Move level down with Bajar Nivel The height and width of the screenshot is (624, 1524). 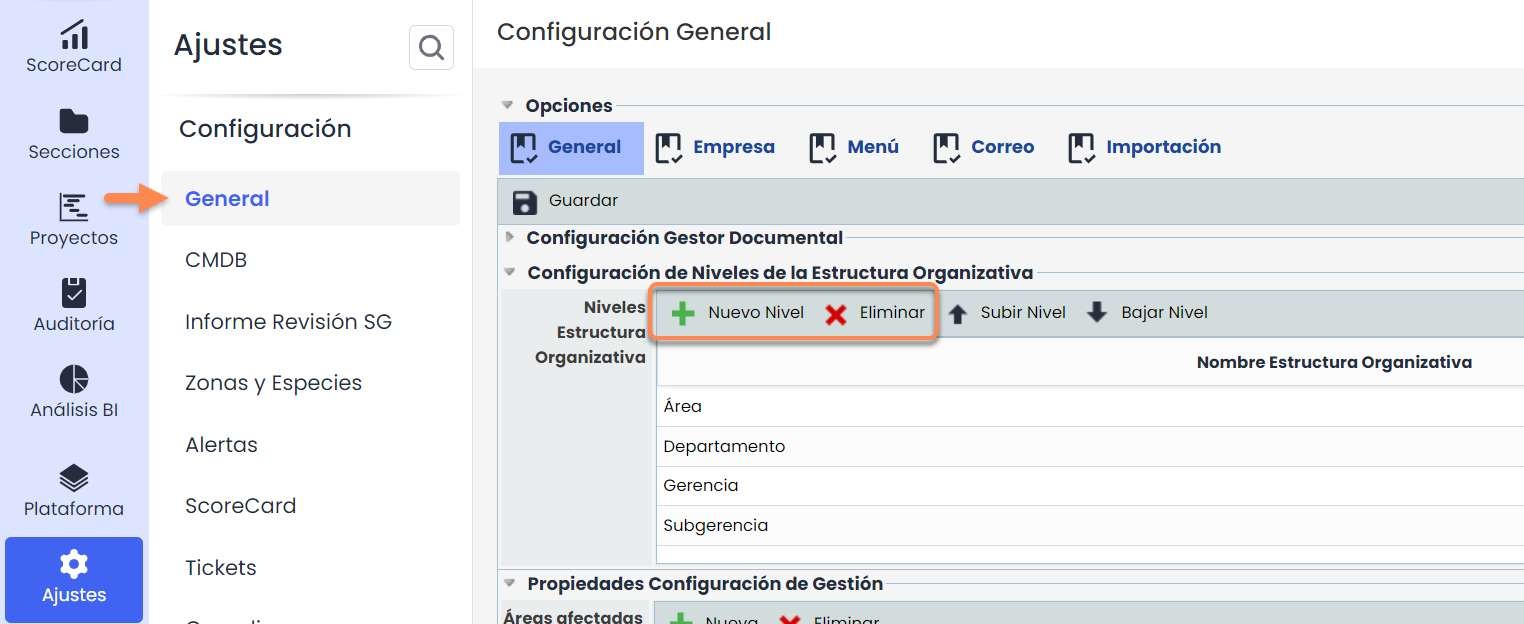pos(1148,313)
